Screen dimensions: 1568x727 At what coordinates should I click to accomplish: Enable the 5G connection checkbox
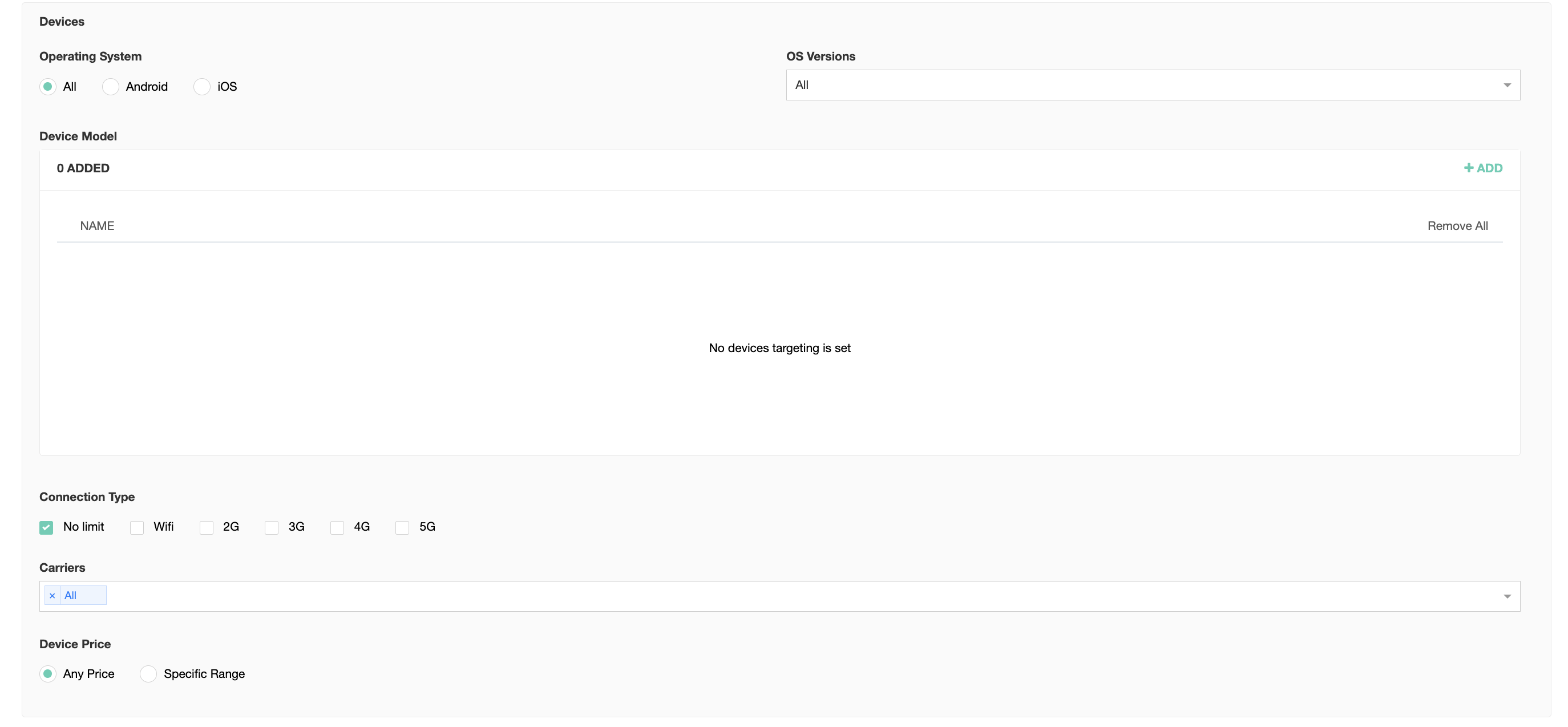click(x=402, y=527)
